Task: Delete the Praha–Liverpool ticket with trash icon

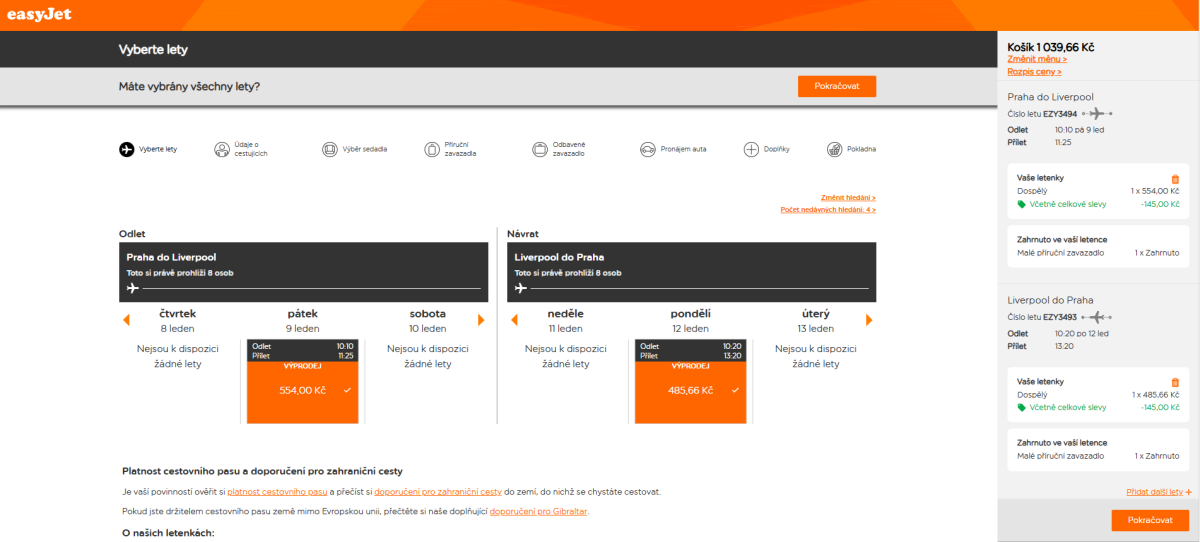Action: (x=1175, y=179)
